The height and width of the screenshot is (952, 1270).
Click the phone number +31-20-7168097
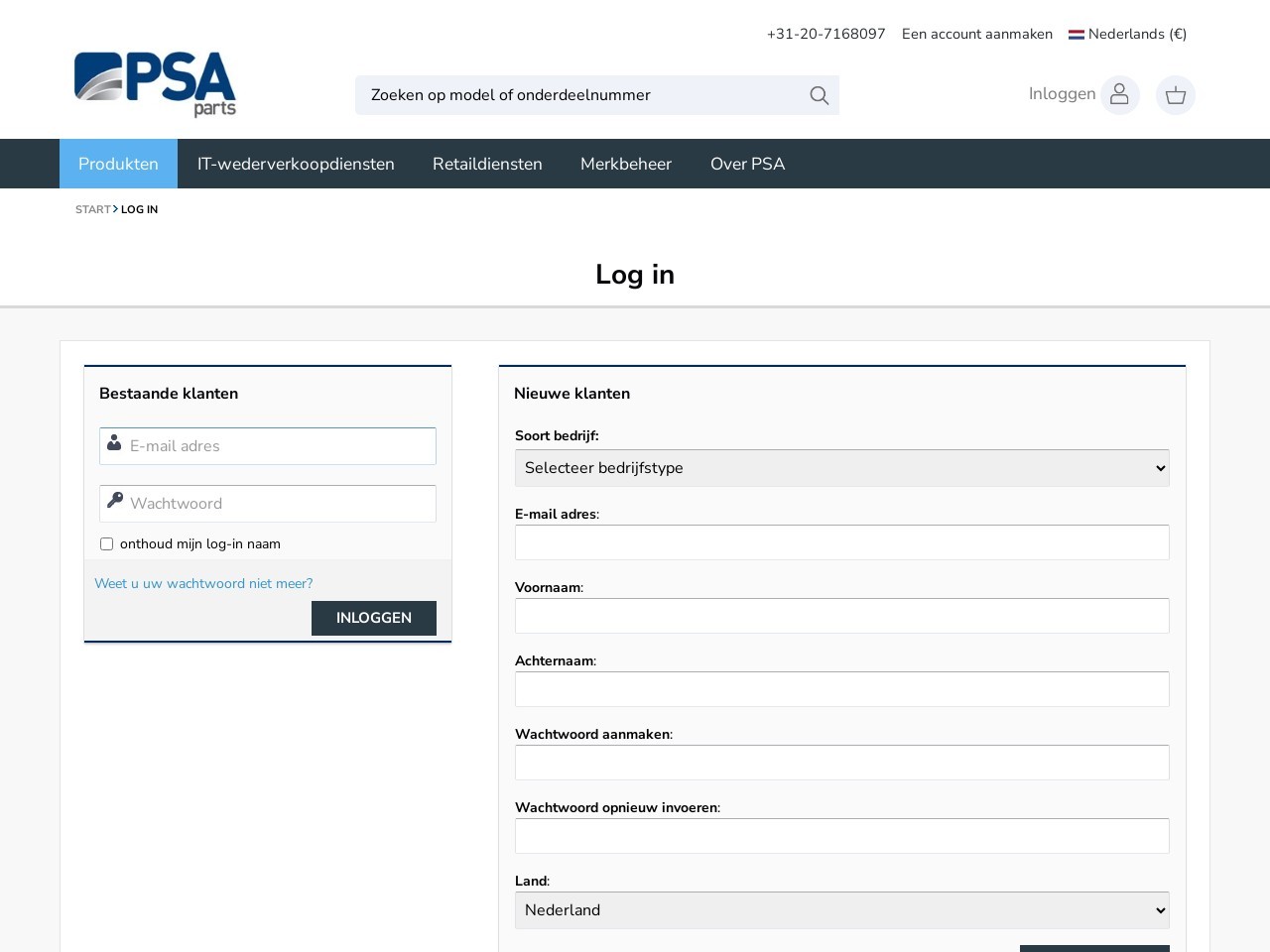click(x=825, y=34)
